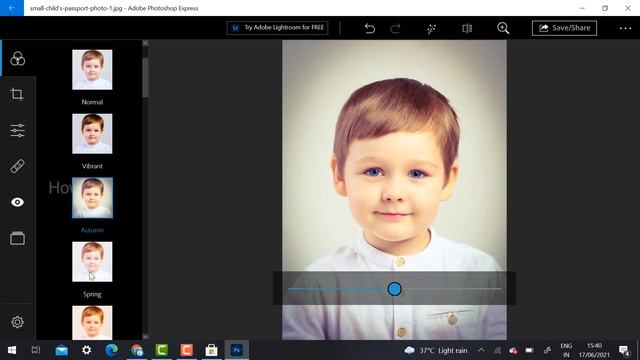
Task: Apply Auto Enhance magic wand
Action: pyautogui.click(x=431, y=28)
